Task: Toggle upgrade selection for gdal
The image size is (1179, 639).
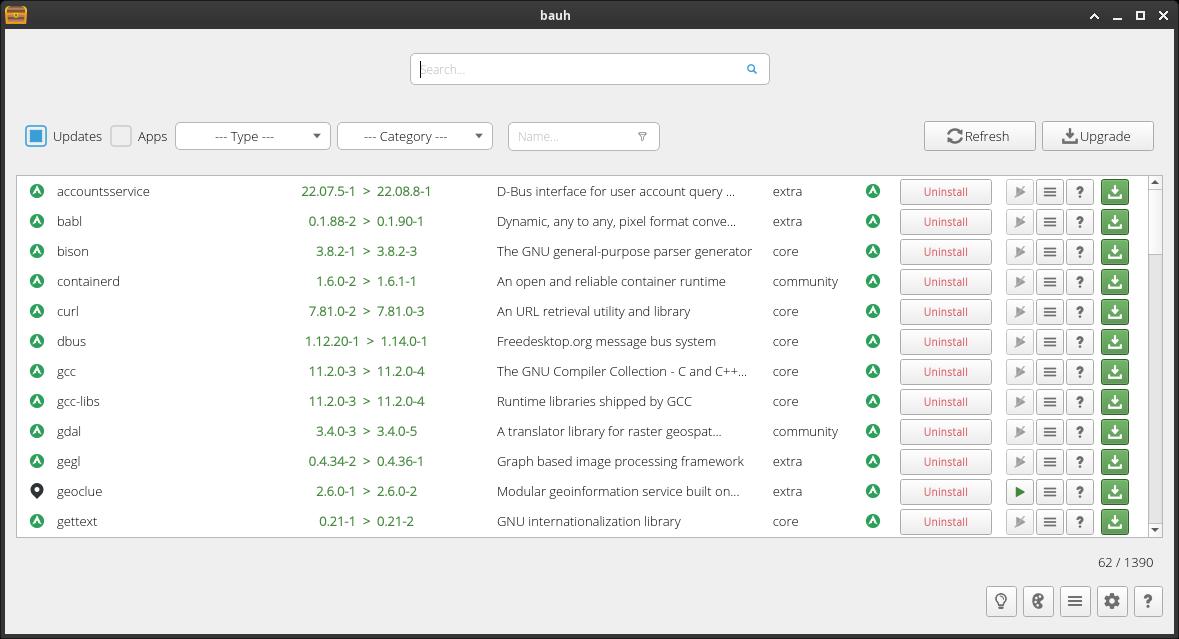Action: pyautogui.click(x=1114, y=432)
